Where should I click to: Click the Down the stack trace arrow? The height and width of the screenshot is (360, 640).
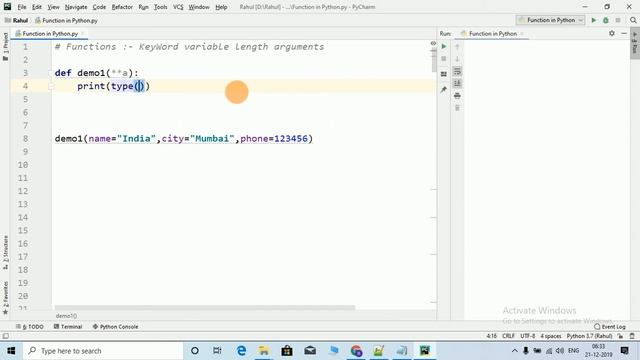(457, 59)
